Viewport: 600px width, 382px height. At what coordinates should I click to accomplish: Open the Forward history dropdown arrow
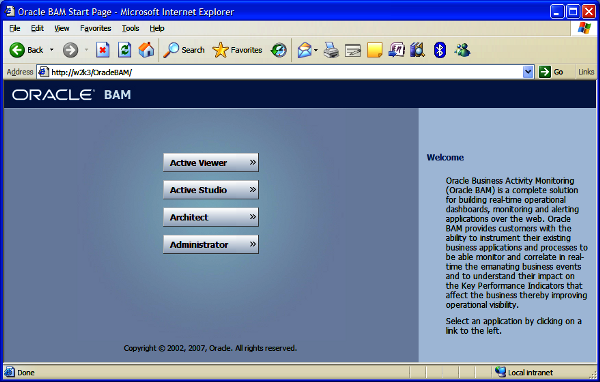point(86,50)
